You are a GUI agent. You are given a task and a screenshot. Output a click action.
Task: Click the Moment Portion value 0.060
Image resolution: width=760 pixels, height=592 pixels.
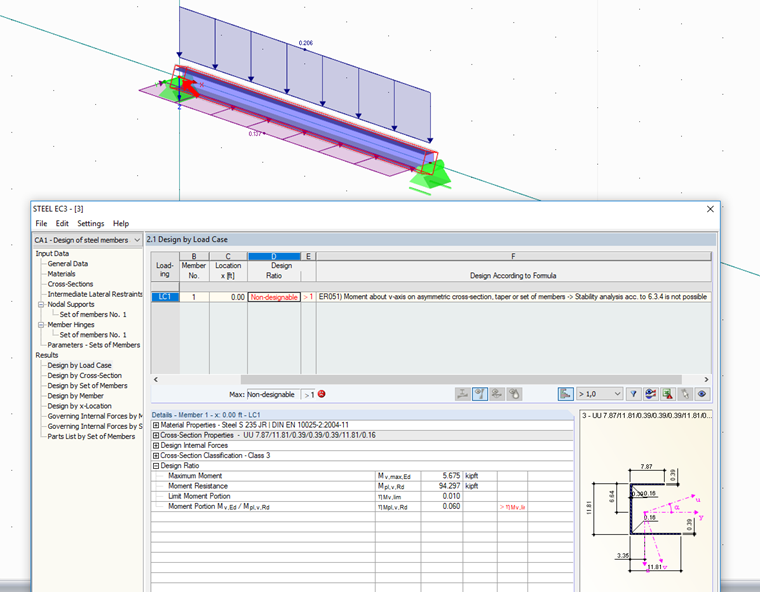[x=442, y=506]
